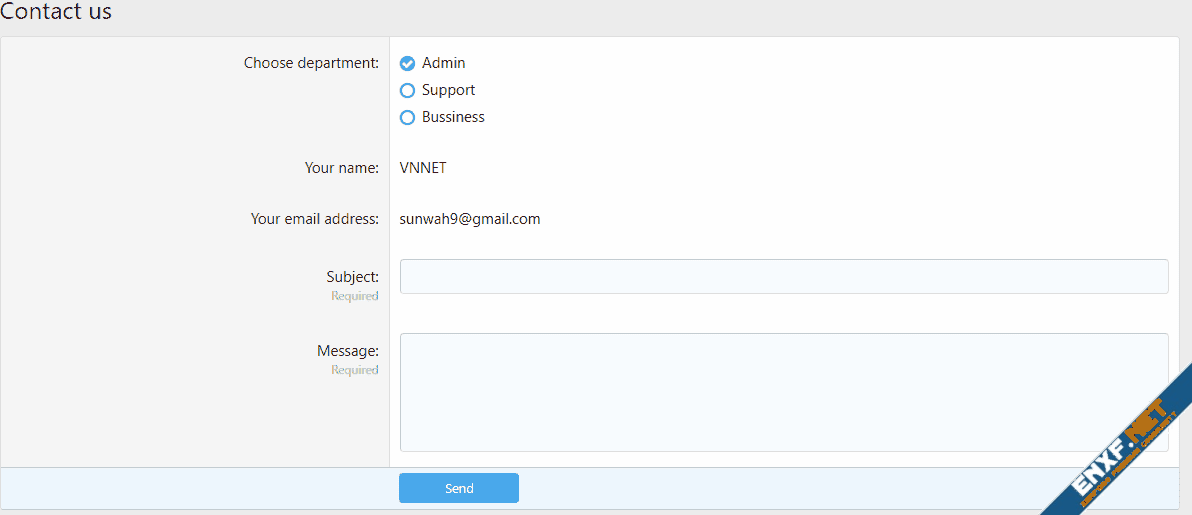The width and height of the screenshot is (1192, 515).
Task: Click the Required hint under Message
Action: (x=355, y=370)
